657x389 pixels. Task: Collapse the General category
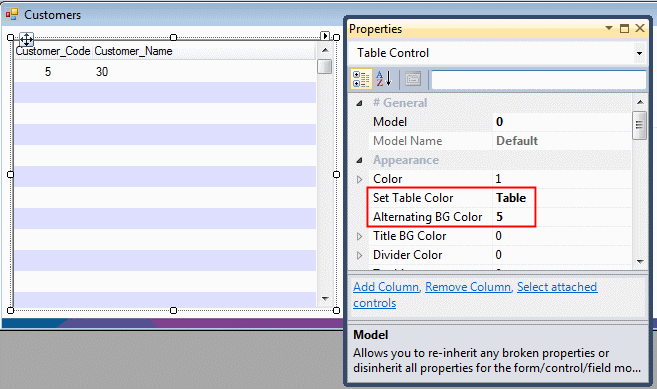[360, 103]
